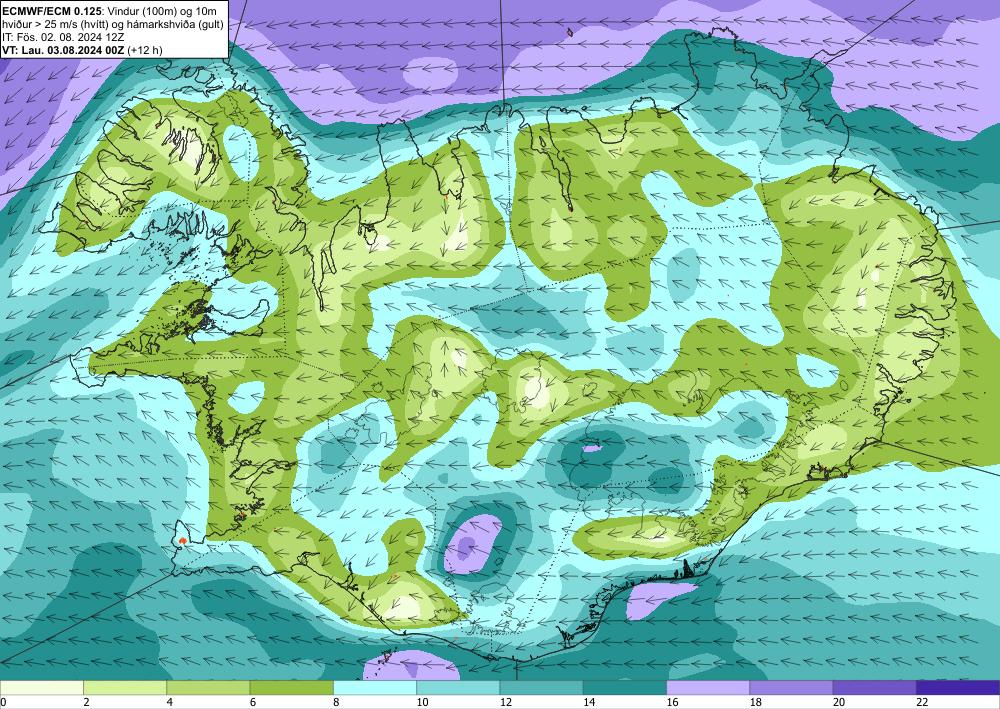Click the legend label '22'
1000x709 pixels.
pos(923,702)
